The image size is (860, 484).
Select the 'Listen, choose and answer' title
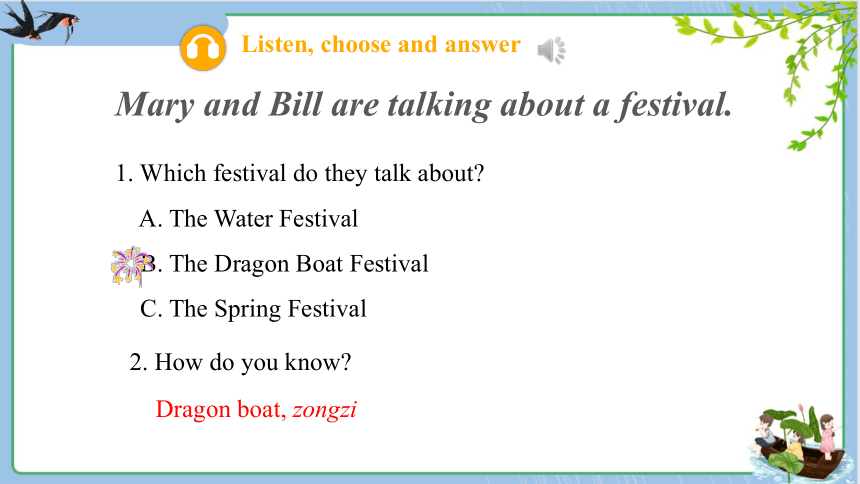click(381, 44)
